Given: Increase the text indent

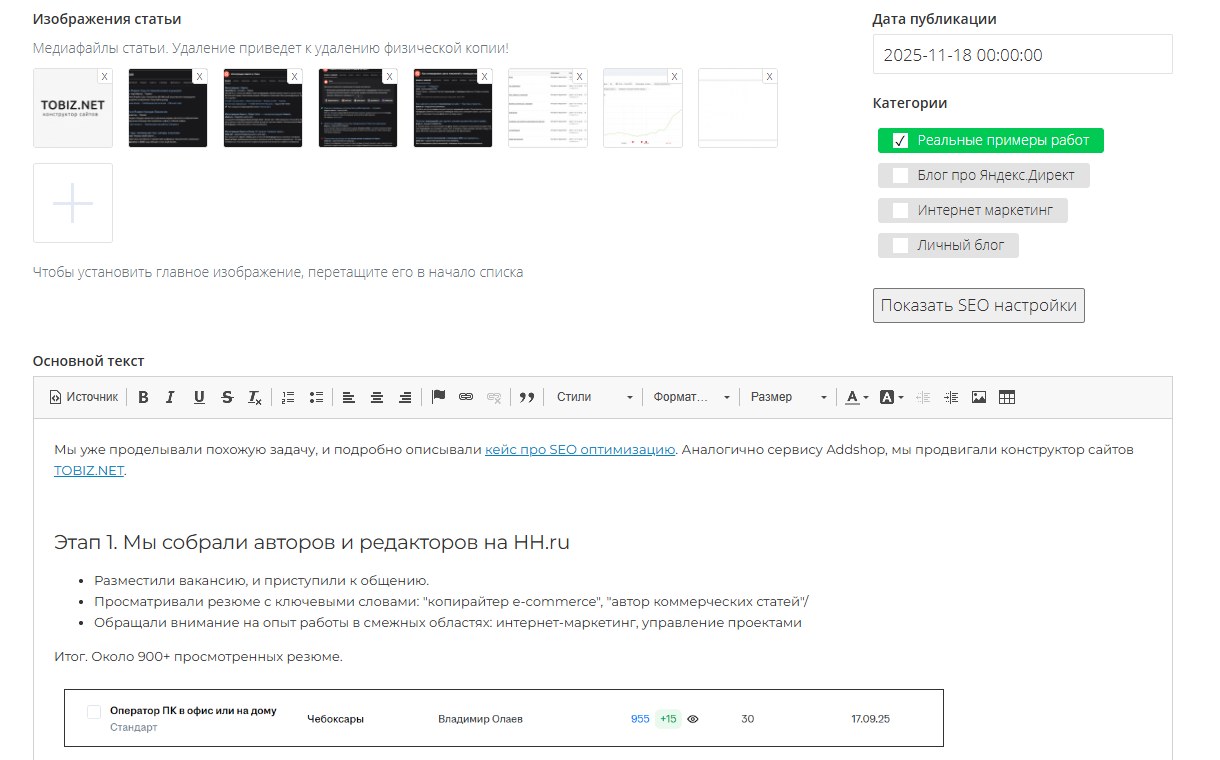Looking at the screenshot, I should [x=951, y=397].
